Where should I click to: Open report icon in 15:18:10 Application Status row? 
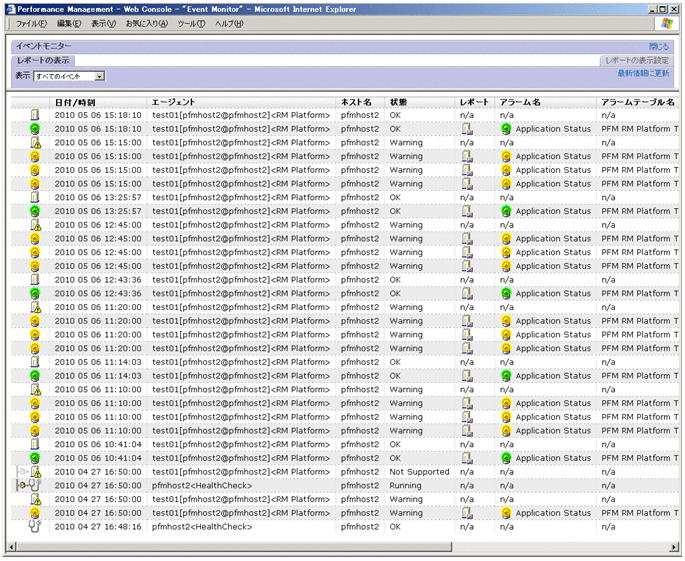coord(467,129)
